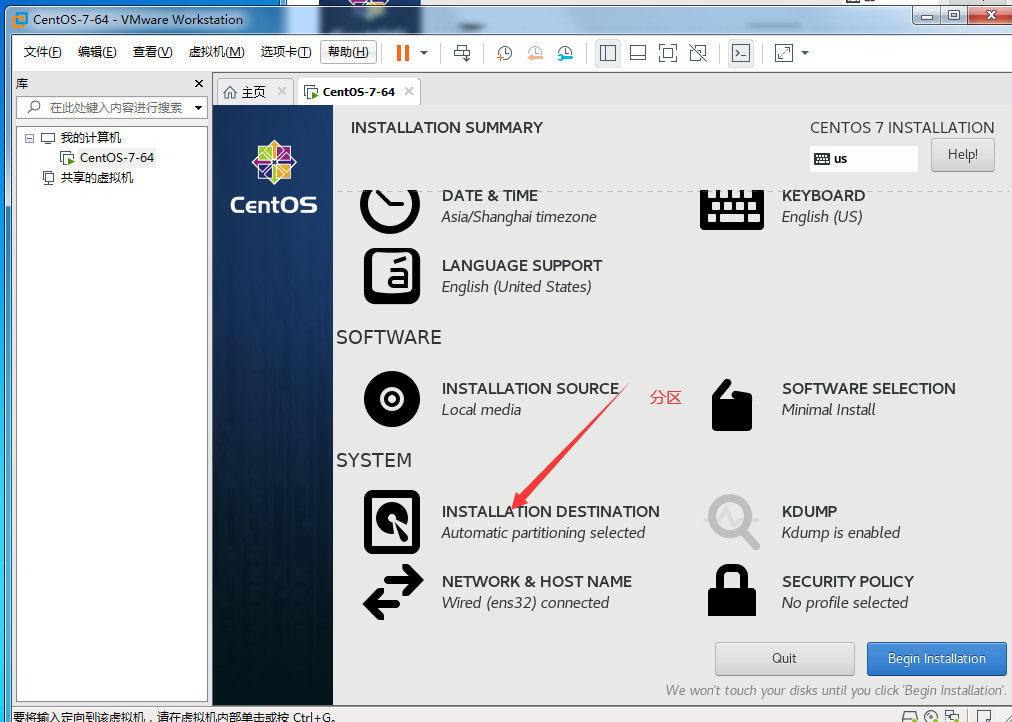Click the Installation Source disc icon
The image size is (1012, 722).
click(392, 399)
